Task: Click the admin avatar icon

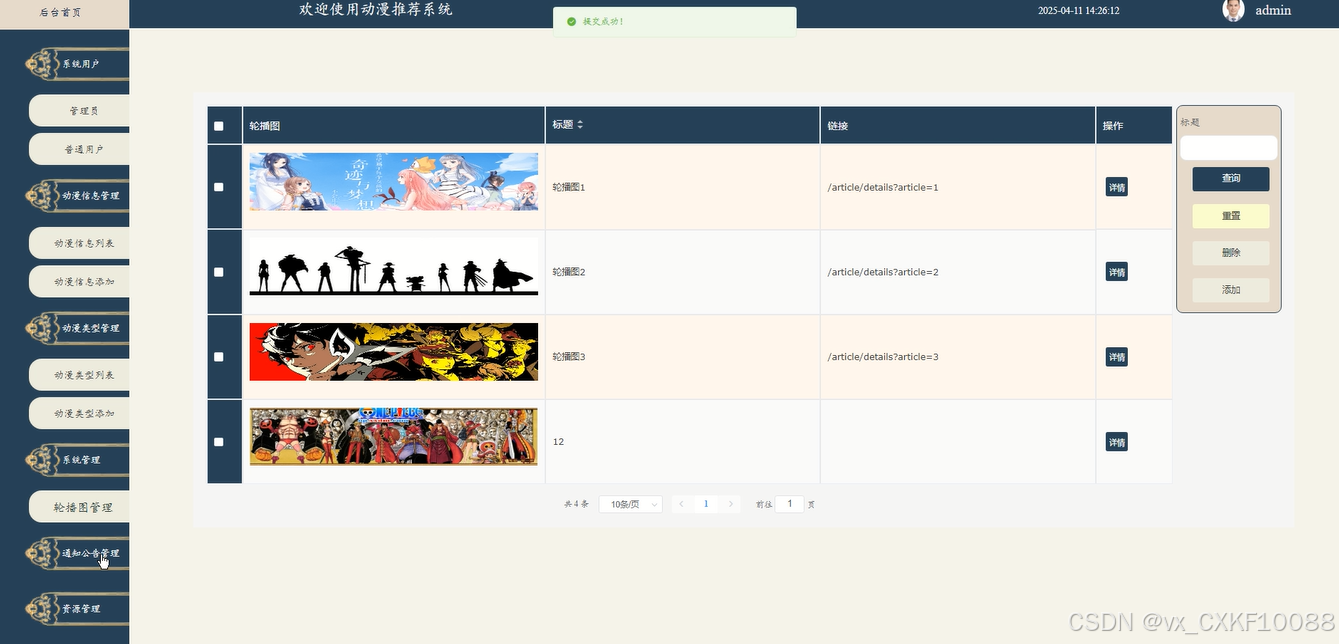Action: (1233, 10)
